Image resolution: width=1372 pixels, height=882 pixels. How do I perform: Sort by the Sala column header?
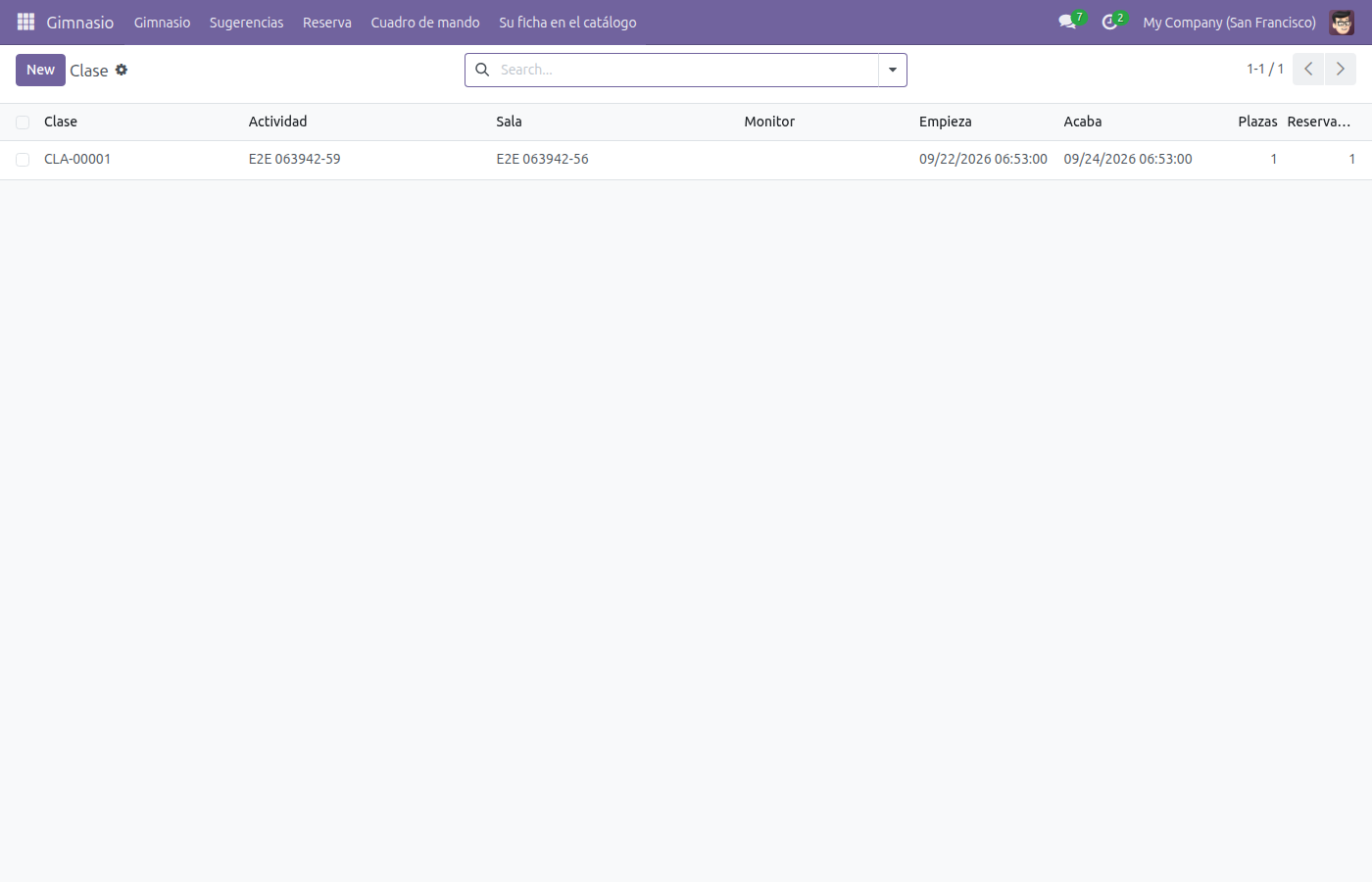[x=509, y=122]
